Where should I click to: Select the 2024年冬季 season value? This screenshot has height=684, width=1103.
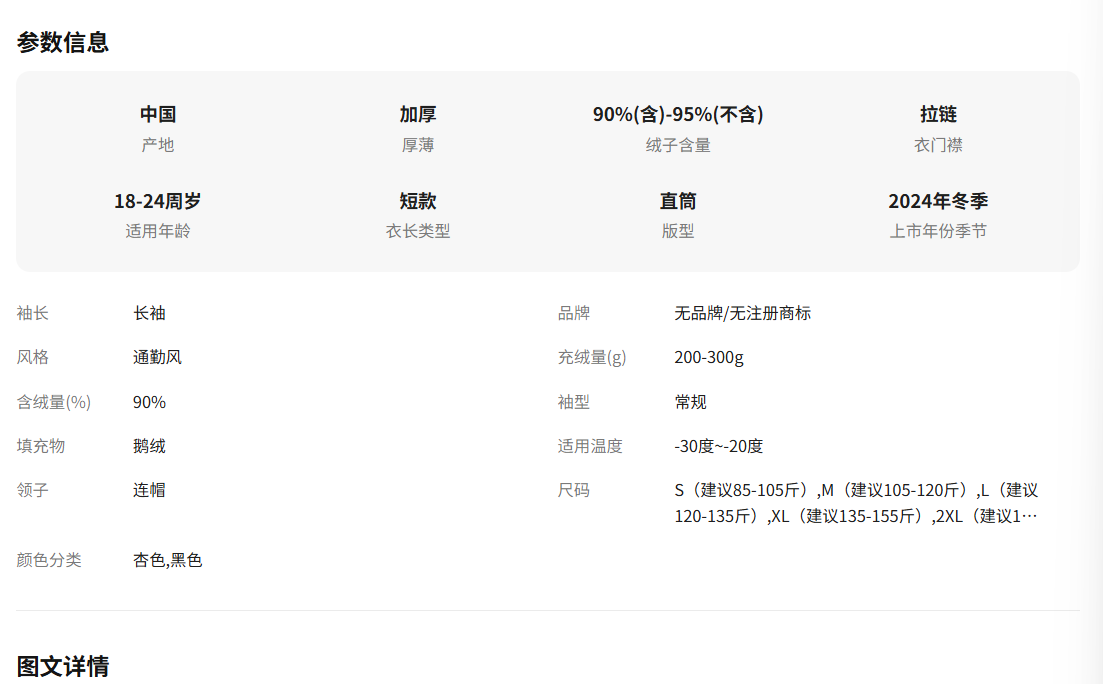pos(938,201)
